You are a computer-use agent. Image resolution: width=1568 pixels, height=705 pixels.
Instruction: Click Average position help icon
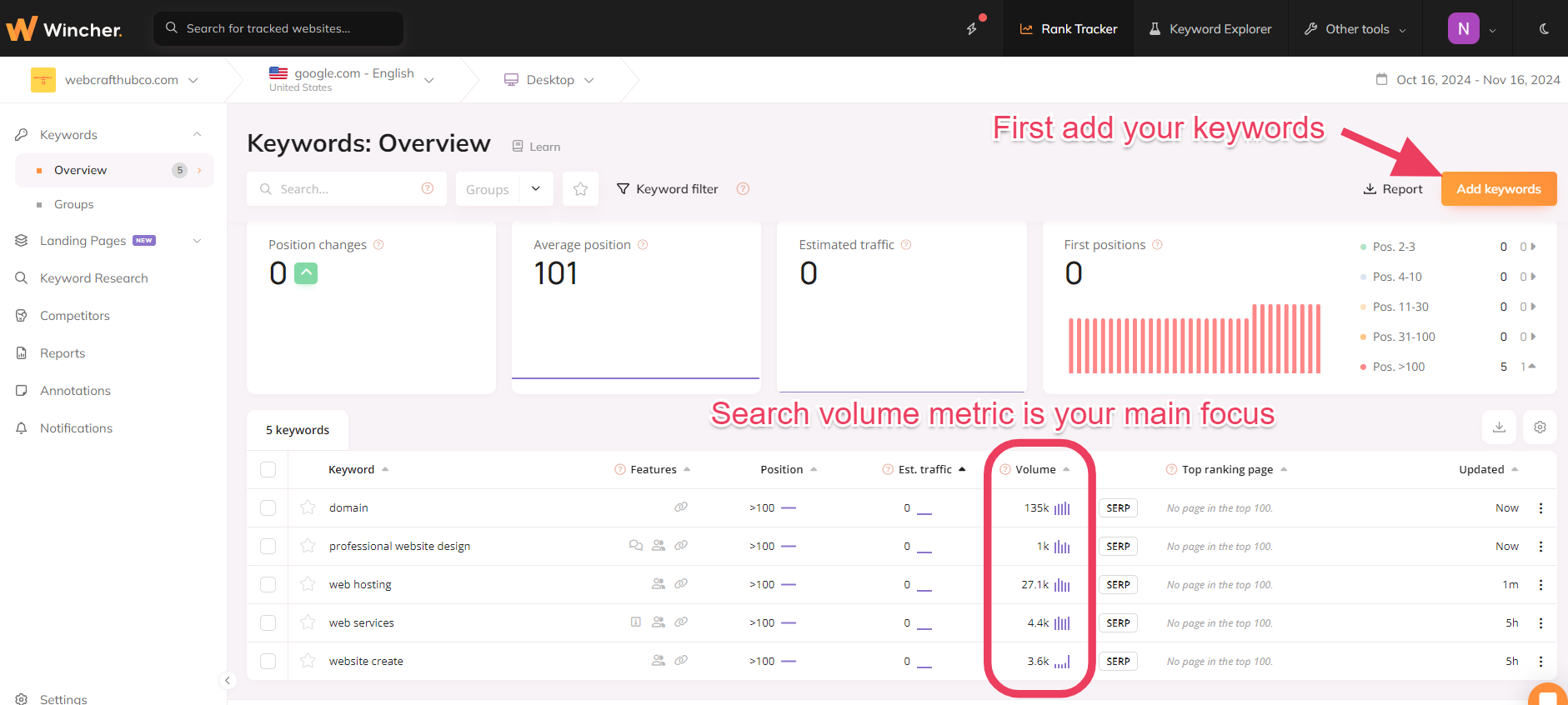point(643,245)
